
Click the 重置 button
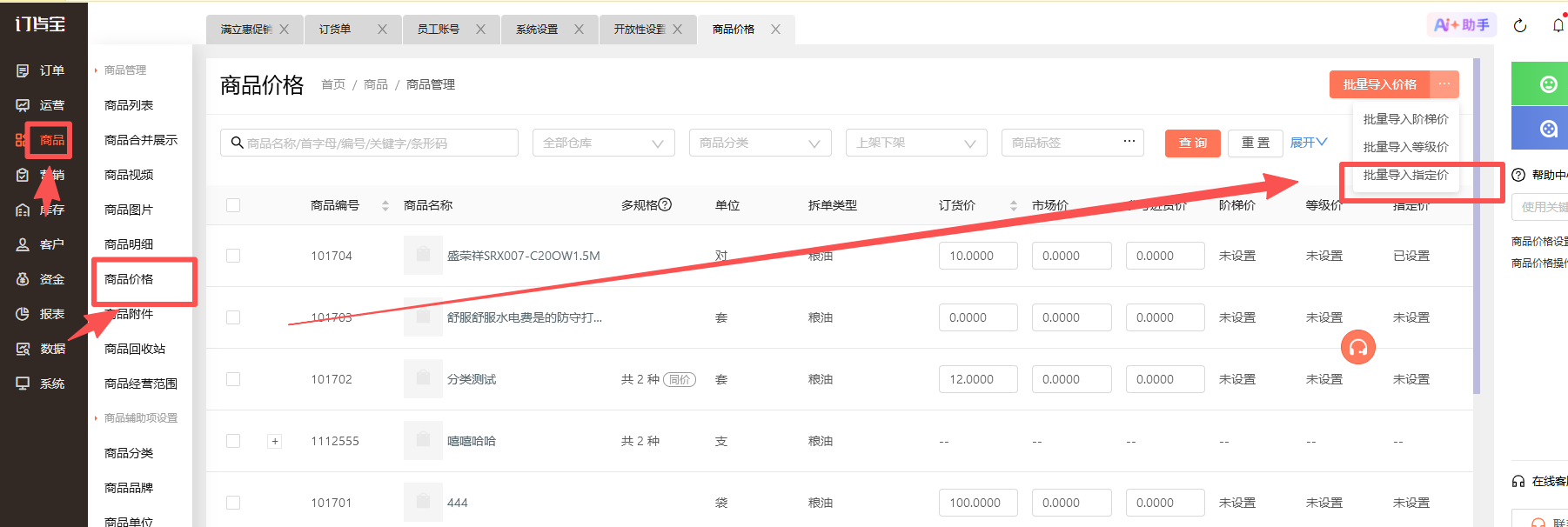(1256, 143)
